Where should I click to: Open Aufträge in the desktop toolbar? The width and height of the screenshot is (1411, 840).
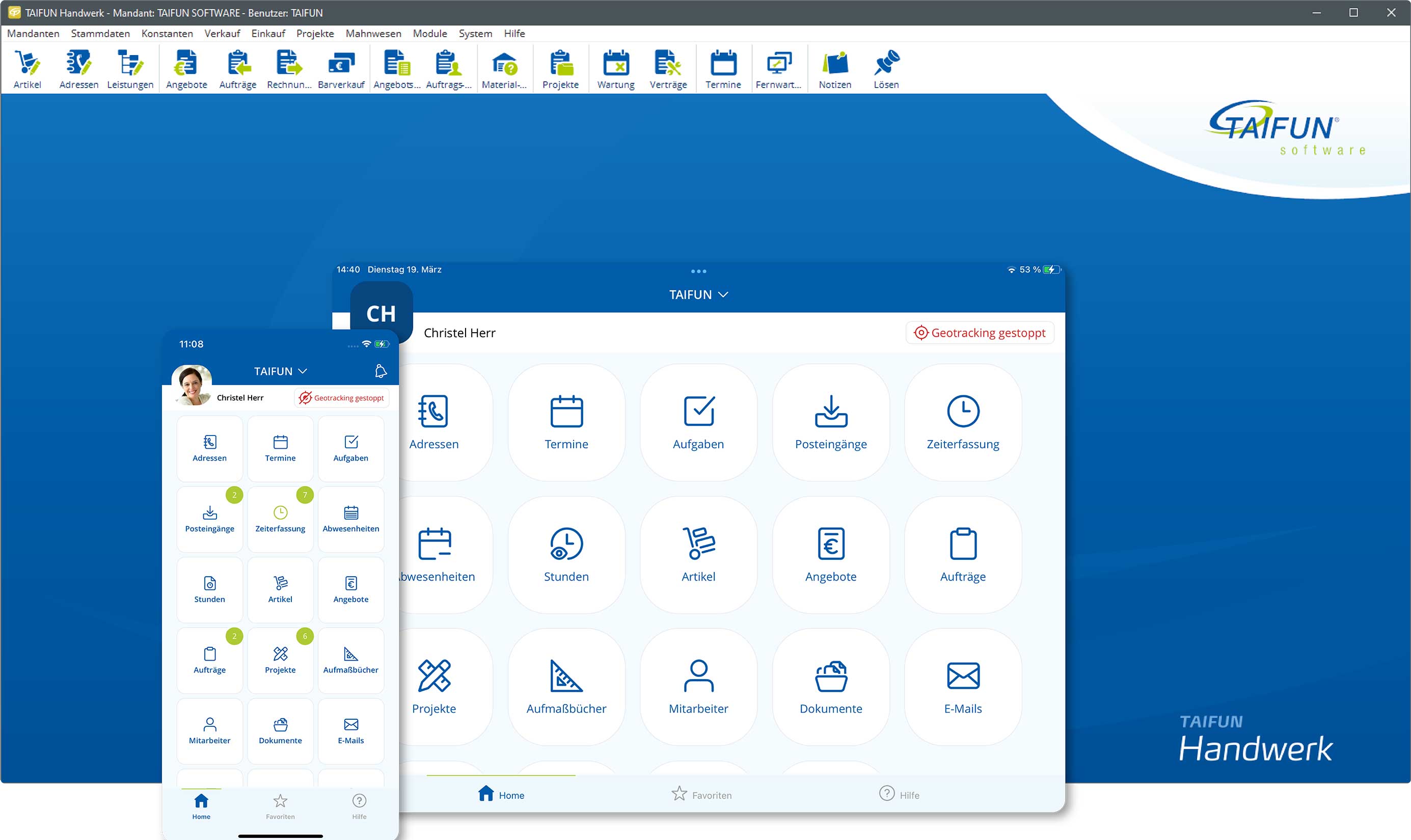coord(238,68)
